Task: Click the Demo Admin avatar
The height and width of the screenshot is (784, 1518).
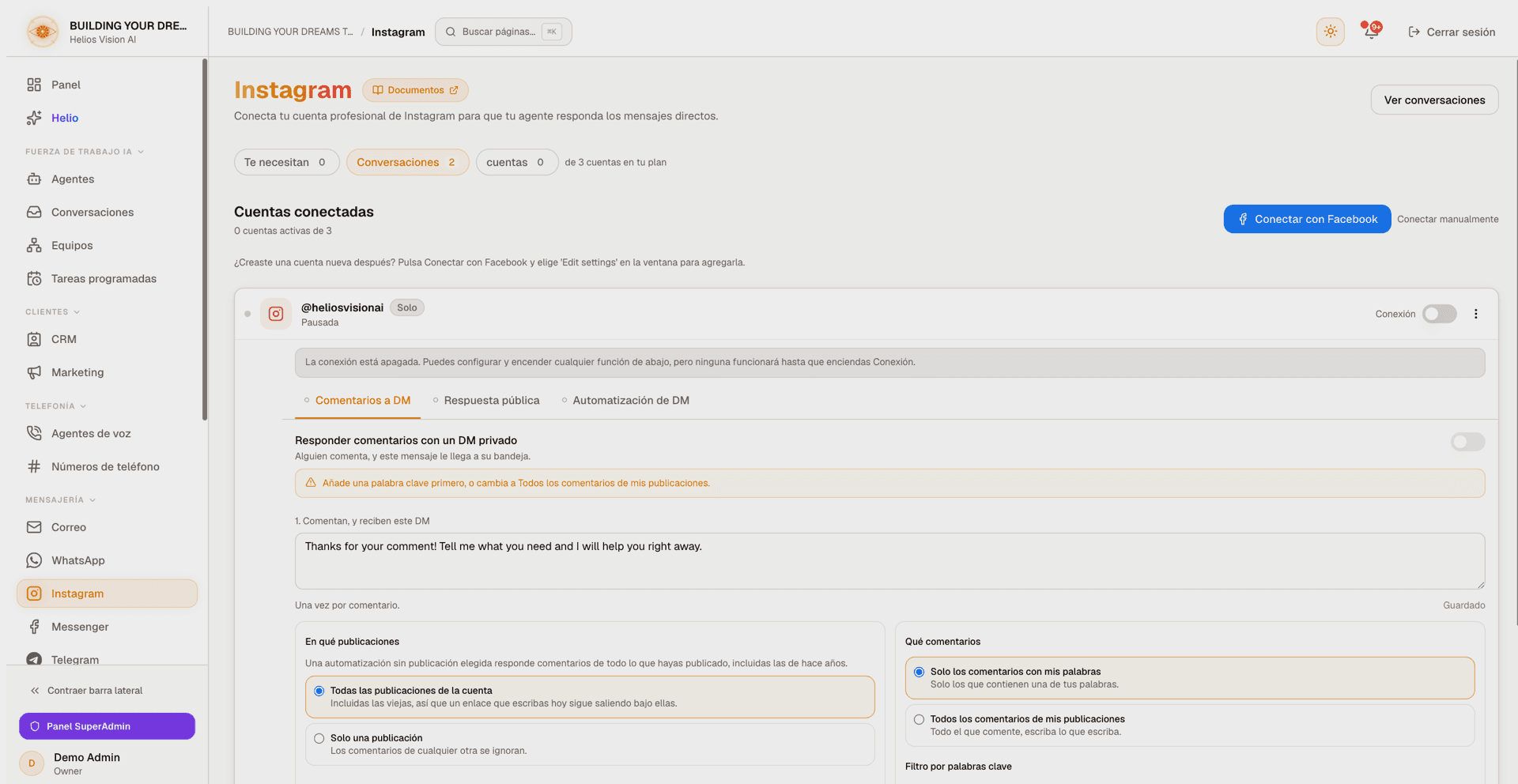Action: coord(32,763)
